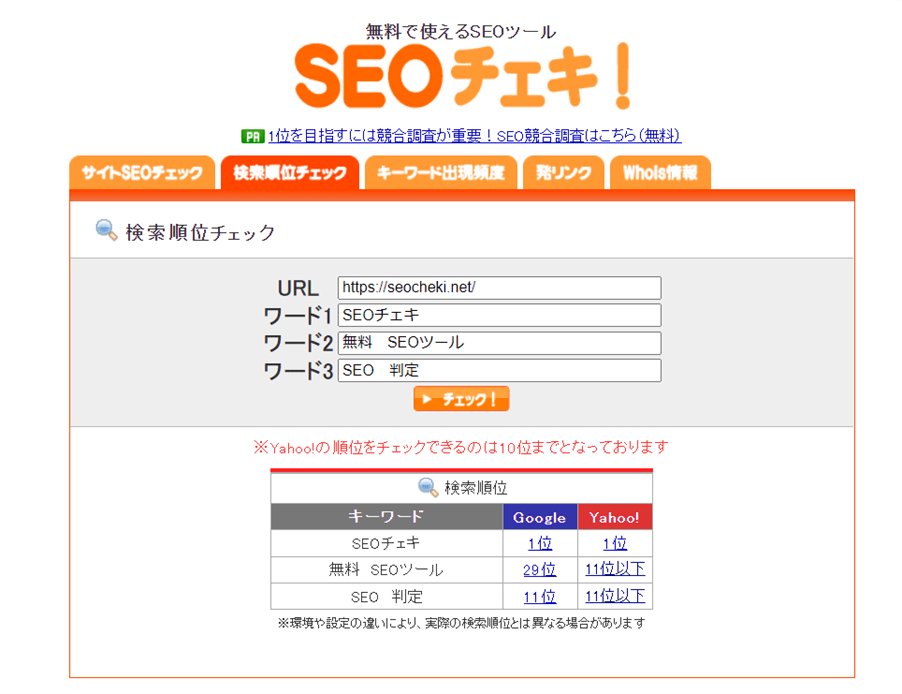Screen dimensions: 902x694
Task: Open Yahoo 11位以下 link for 無料 SEOツール
Action: point(615,569)
